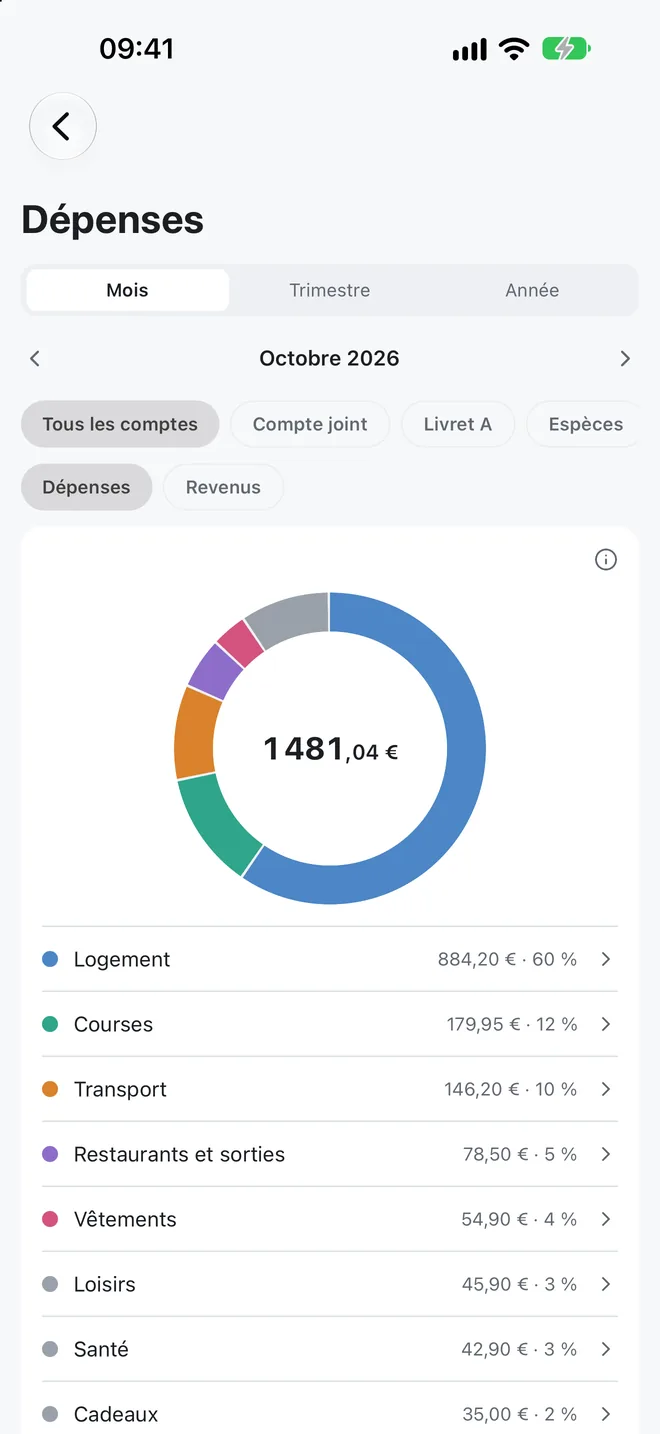This screenshot has width=660, height=1434.
Task: Tap the Santé category label
Action: tap(101, 1349)
